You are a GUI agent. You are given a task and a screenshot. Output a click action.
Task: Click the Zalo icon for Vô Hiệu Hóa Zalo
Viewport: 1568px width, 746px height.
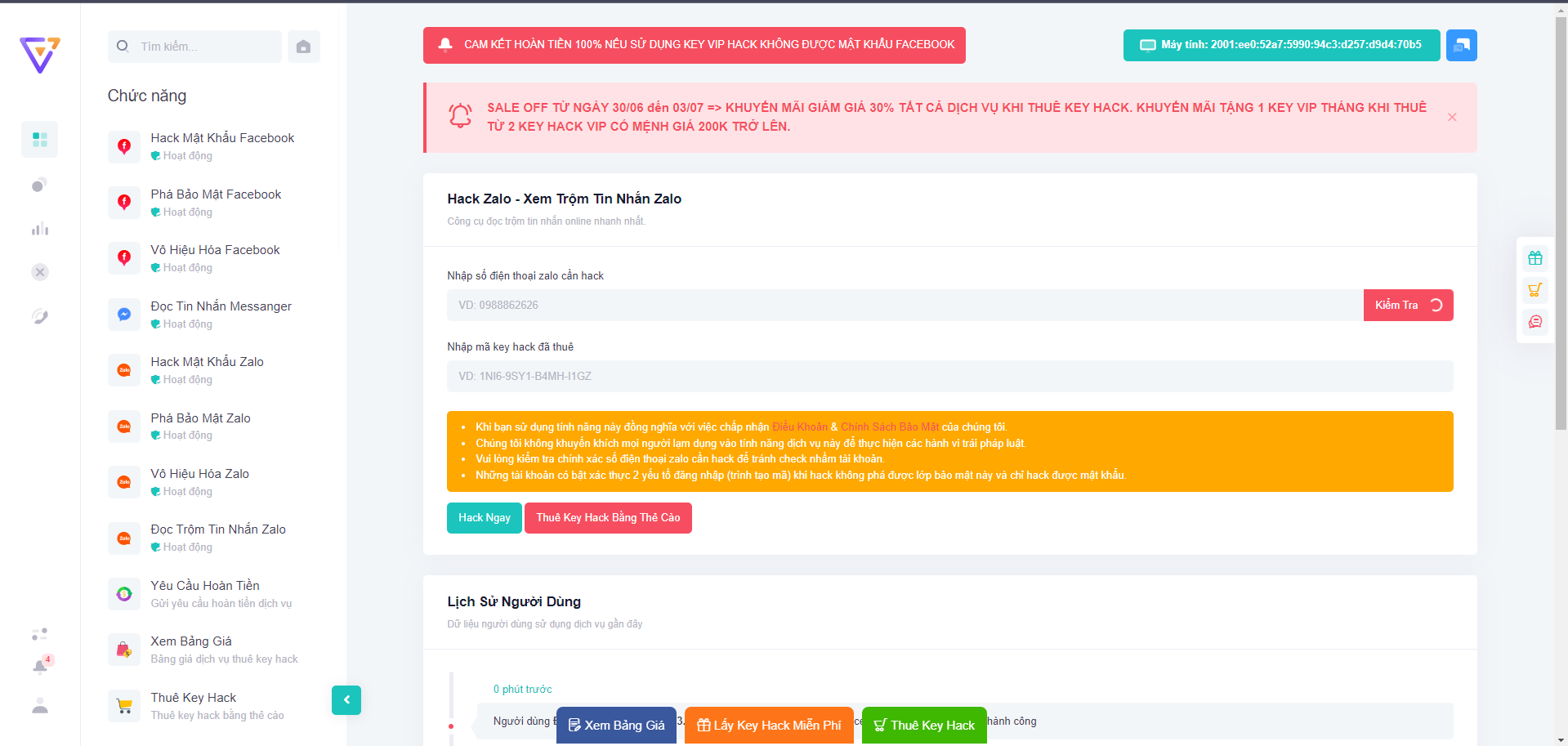[124, 482]
